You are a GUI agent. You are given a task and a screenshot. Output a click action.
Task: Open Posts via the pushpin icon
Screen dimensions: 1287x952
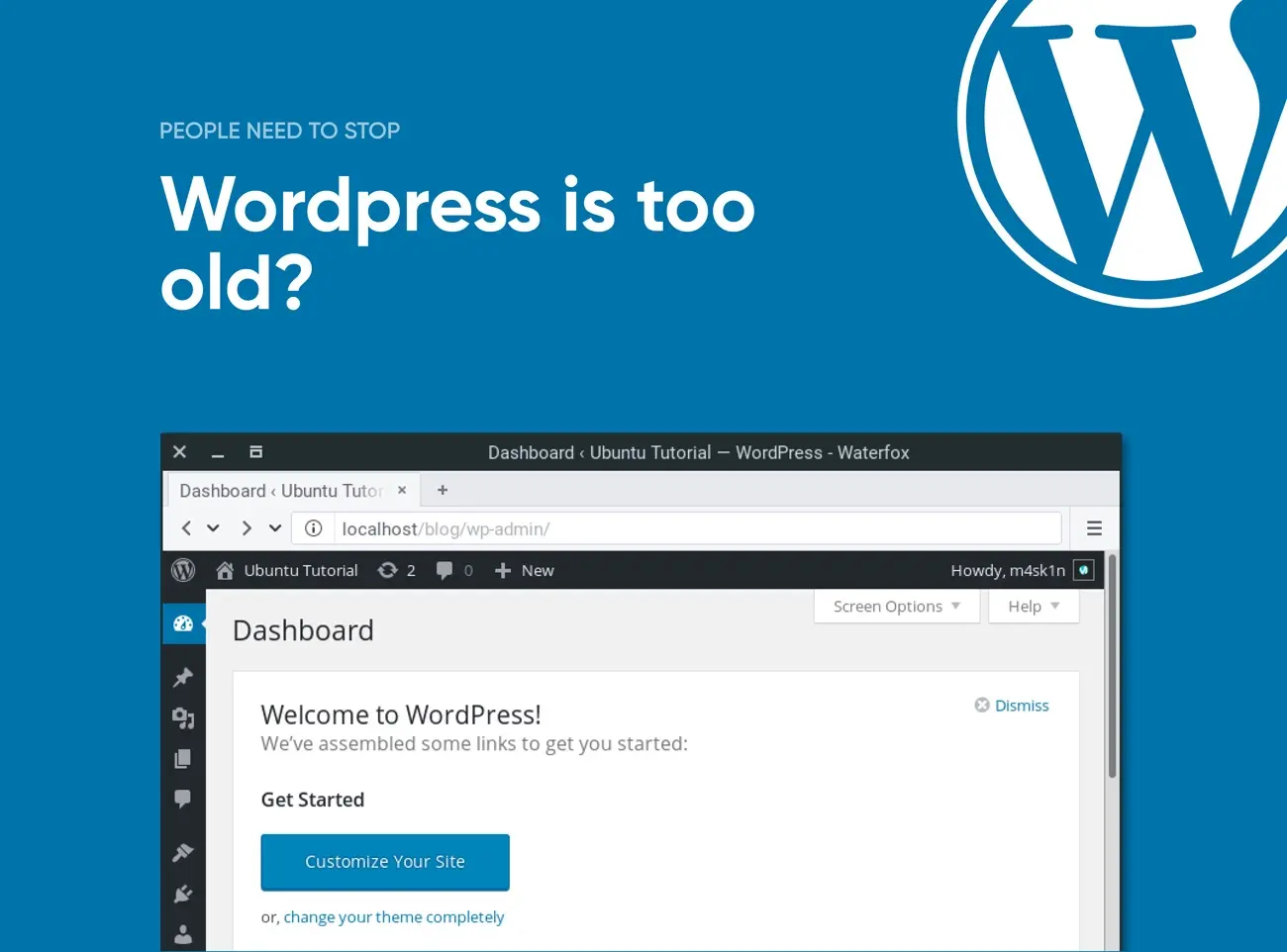pos(183,678)
